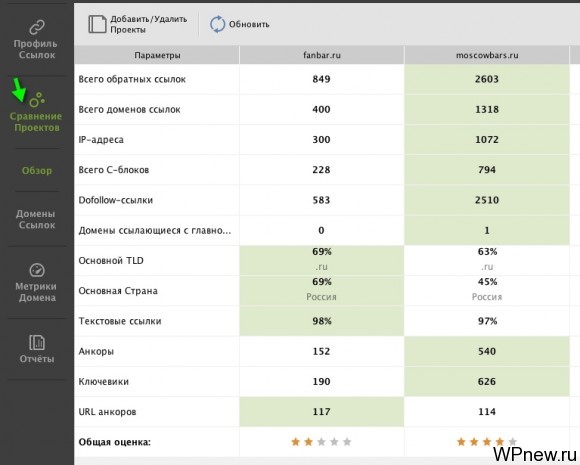Click the 2510 Dofollow value
Viewport: 580px width, 465px height.
point(487,200)
